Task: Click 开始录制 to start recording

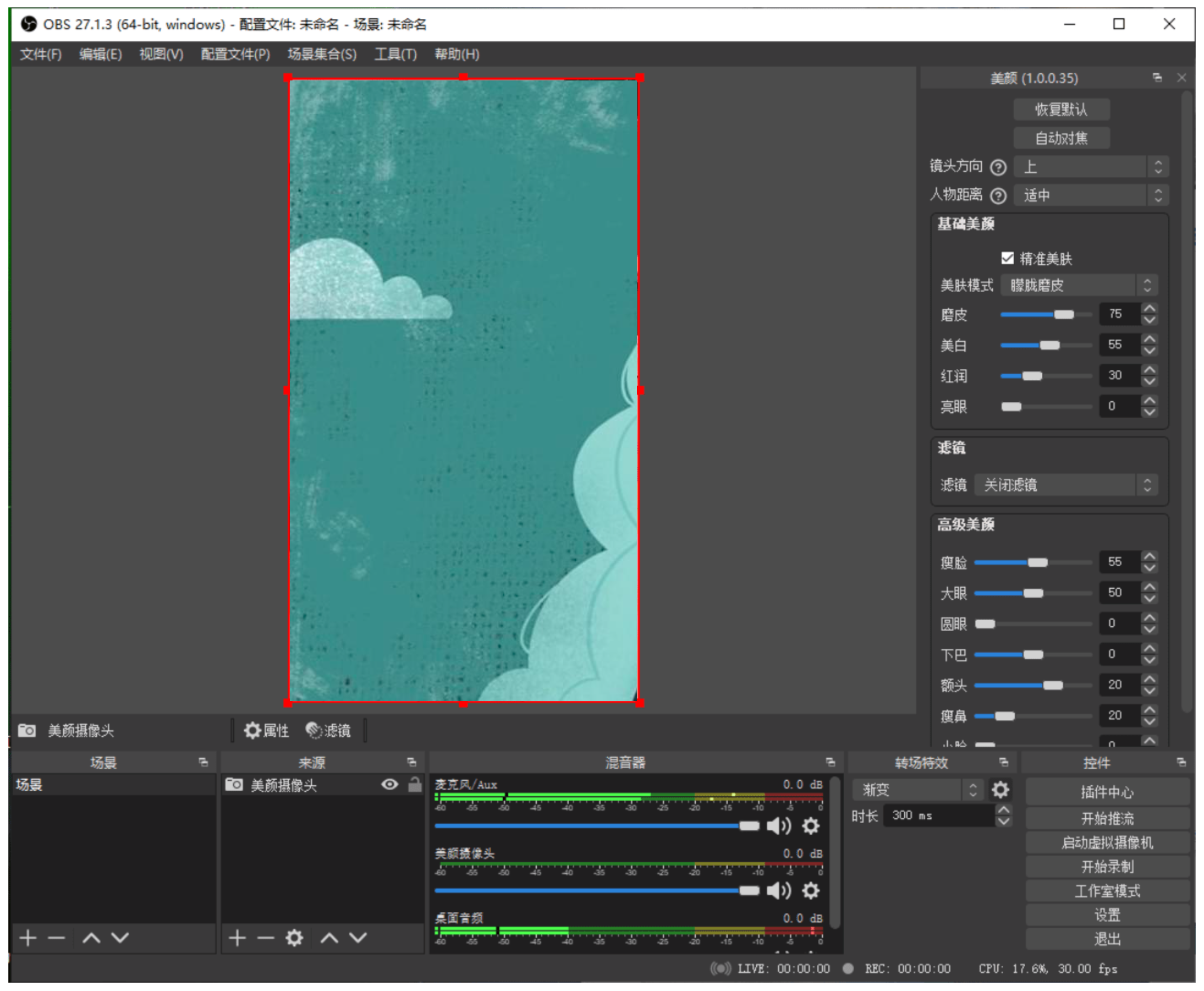Action: pyautogui.click(x=1108, y=867)
